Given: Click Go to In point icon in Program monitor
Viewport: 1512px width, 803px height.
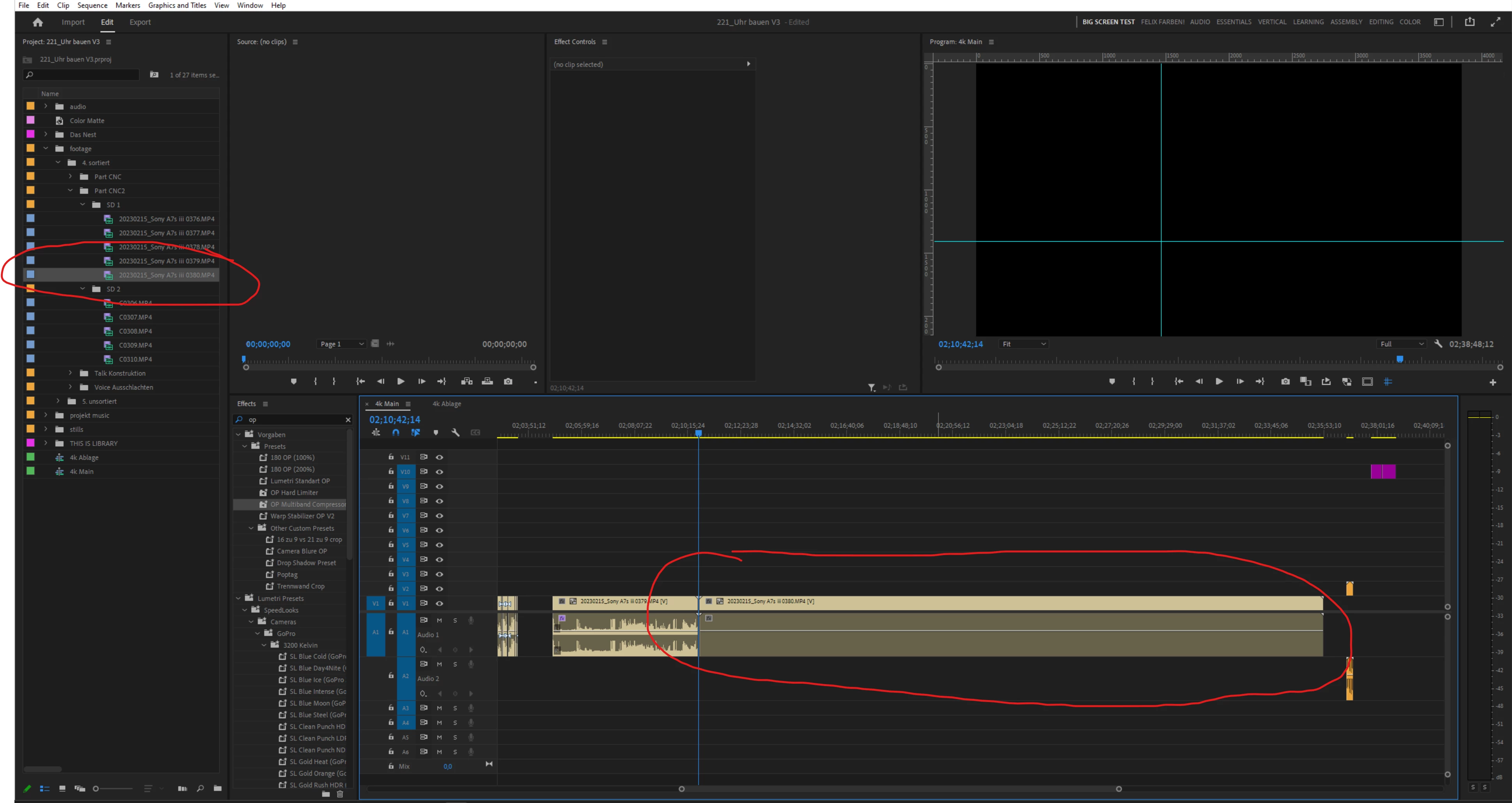Looking at the screenshot, I should 1178,381.
